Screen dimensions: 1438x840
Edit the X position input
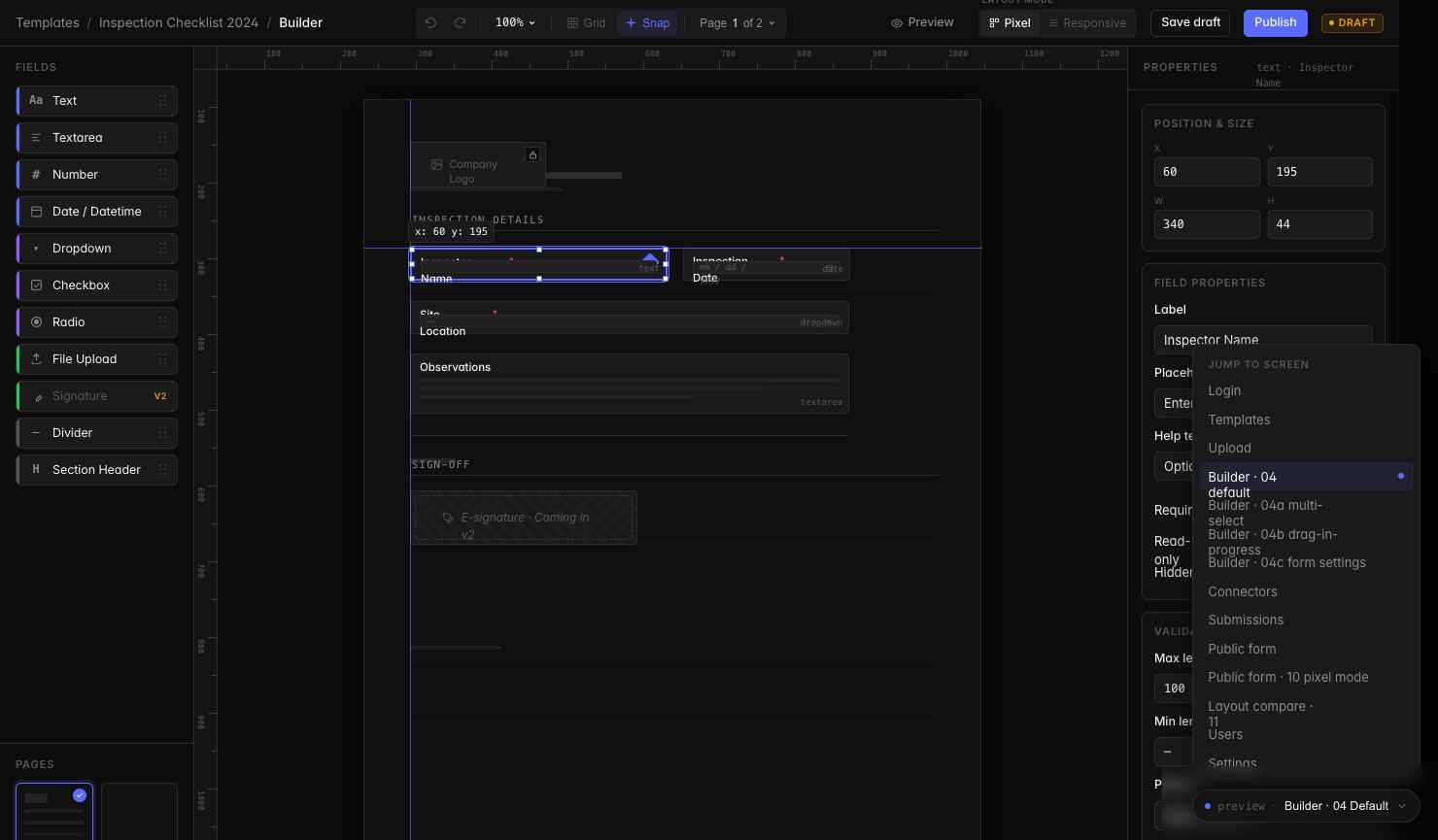coord(1207,172)
